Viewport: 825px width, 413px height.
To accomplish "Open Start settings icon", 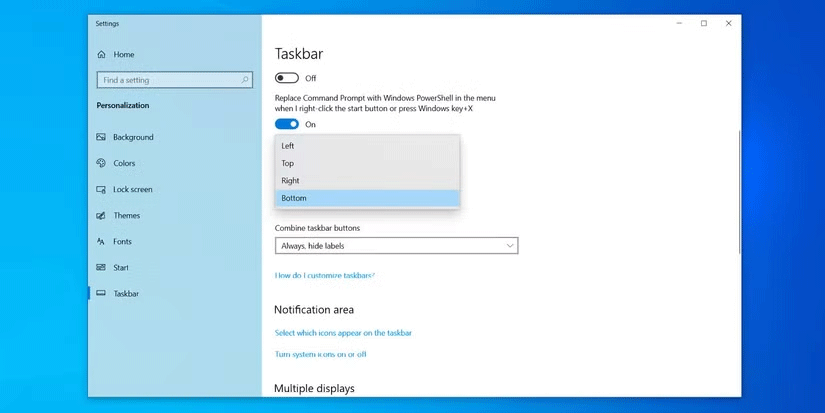I will click(x=101, y=267).
